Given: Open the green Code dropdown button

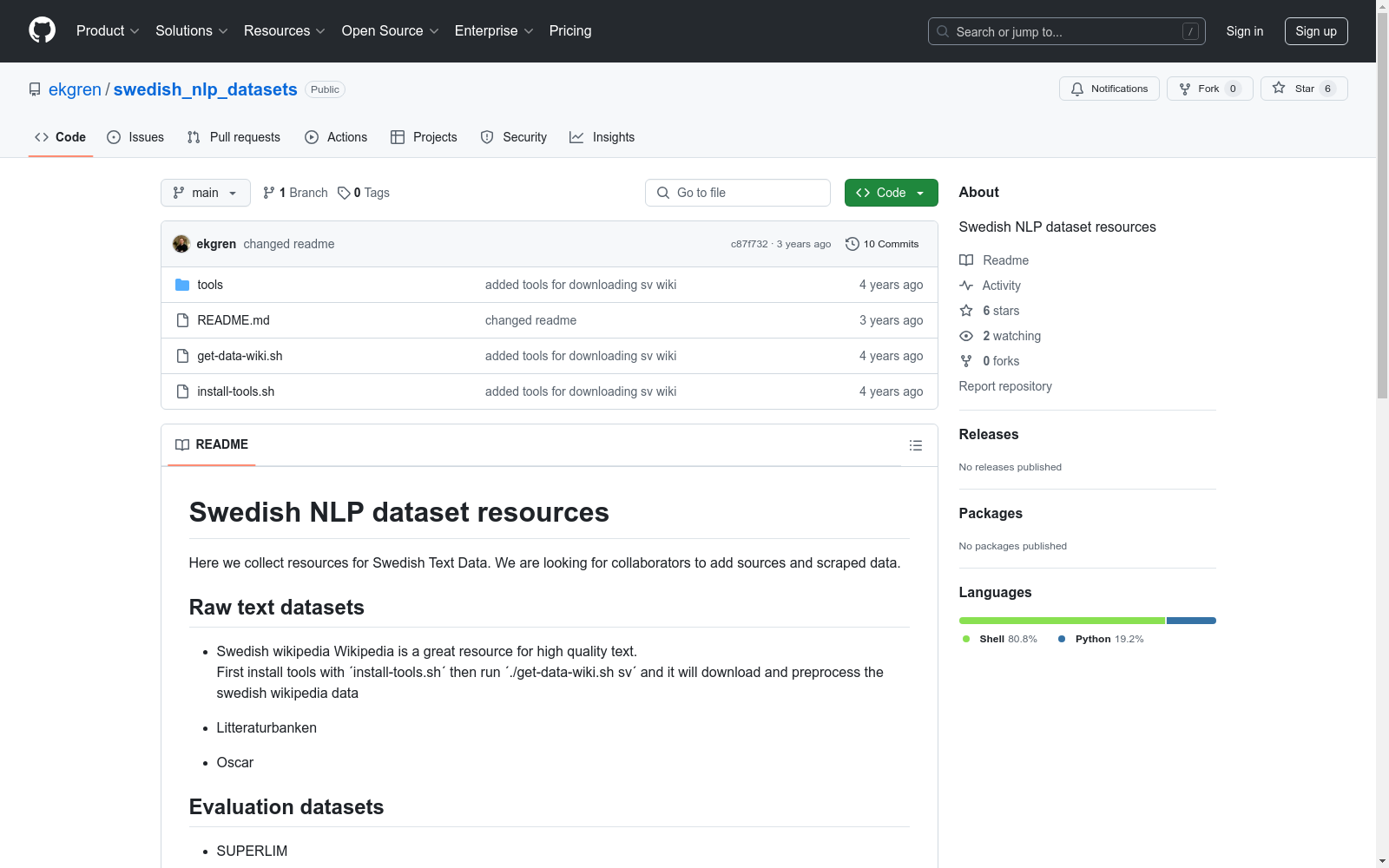Looking at the screenshot, I should tap(892, 193).
